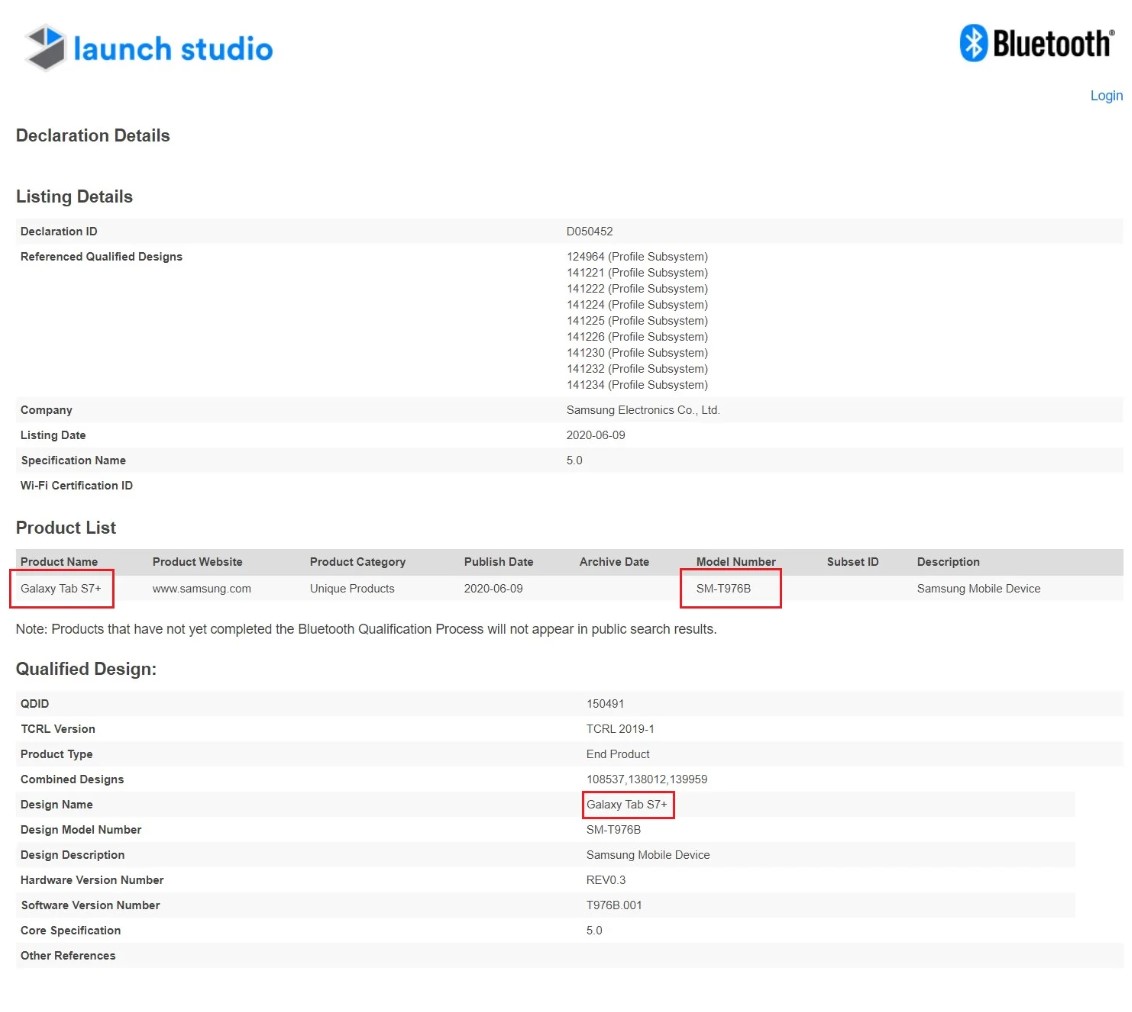
Task: Click Combined Designs value 108537,138012,139959
Action: coord(647,780)
